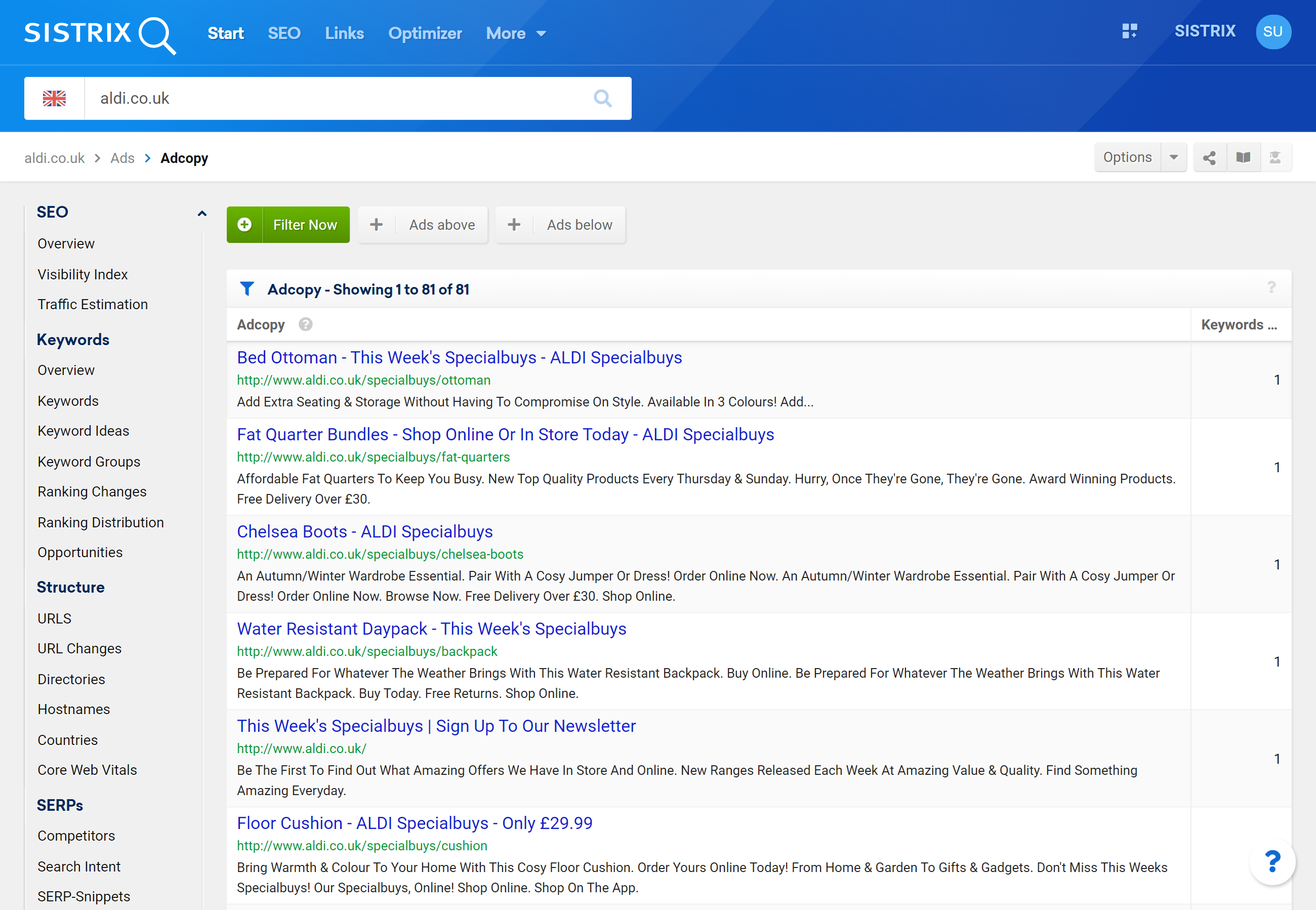Open the floating help bubble
The width and height of the screenshot is (1316, 910).
(1272, 861)
